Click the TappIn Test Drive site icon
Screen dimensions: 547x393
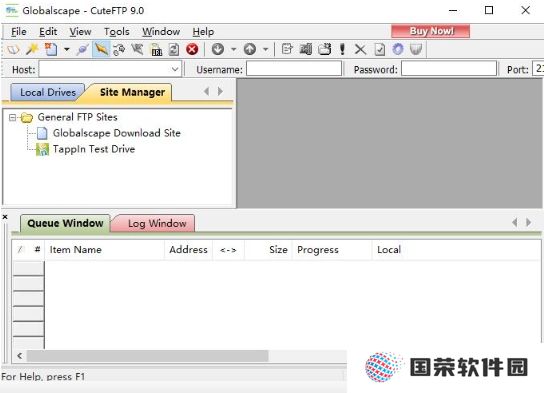click(43, 149)
